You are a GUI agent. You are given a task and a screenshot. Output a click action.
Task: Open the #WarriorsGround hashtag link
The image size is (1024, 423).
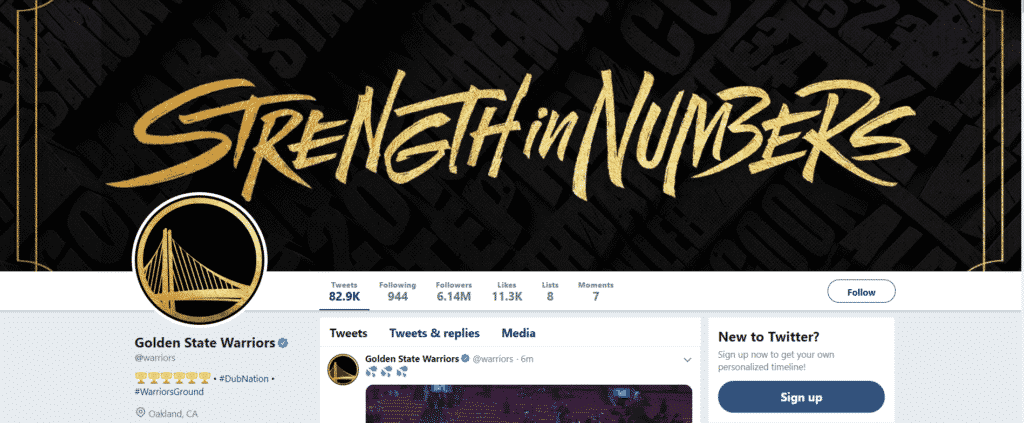tap(169, 392)
